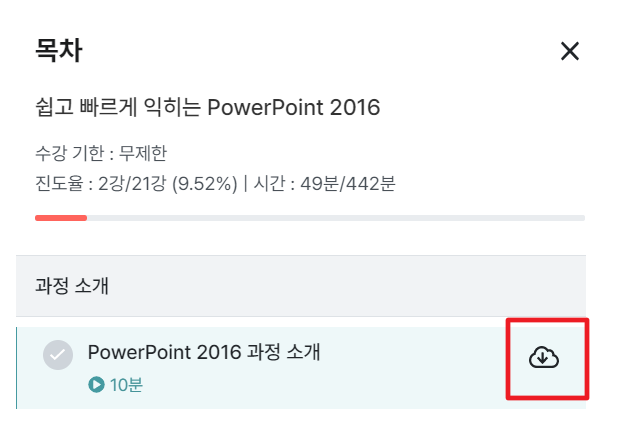Click the teal left border of lesson row
The image size is (621, 432).
coord(17,368)
